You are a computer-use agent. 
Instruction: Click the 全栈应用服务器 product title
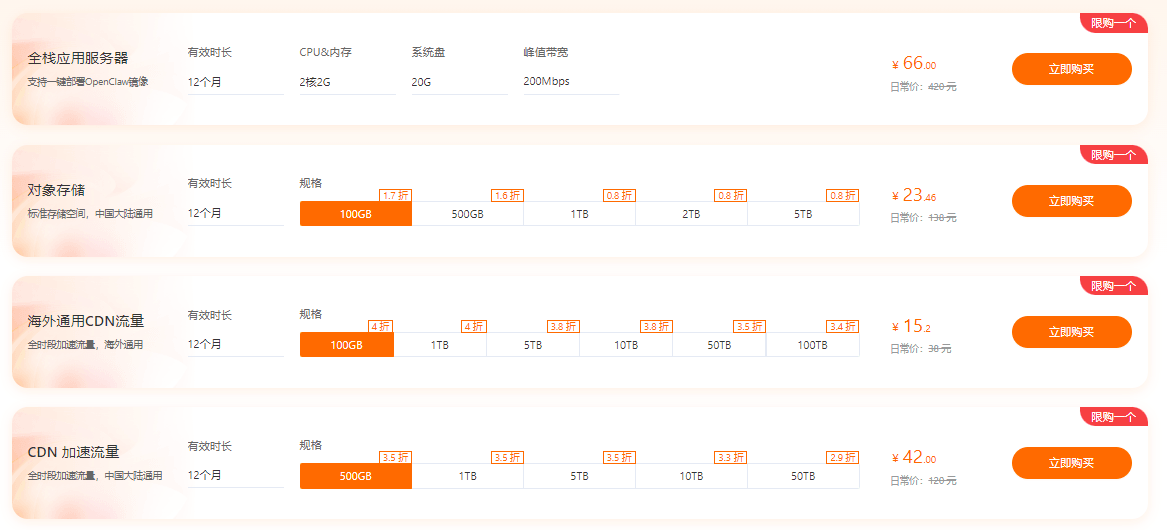(78, 58)
